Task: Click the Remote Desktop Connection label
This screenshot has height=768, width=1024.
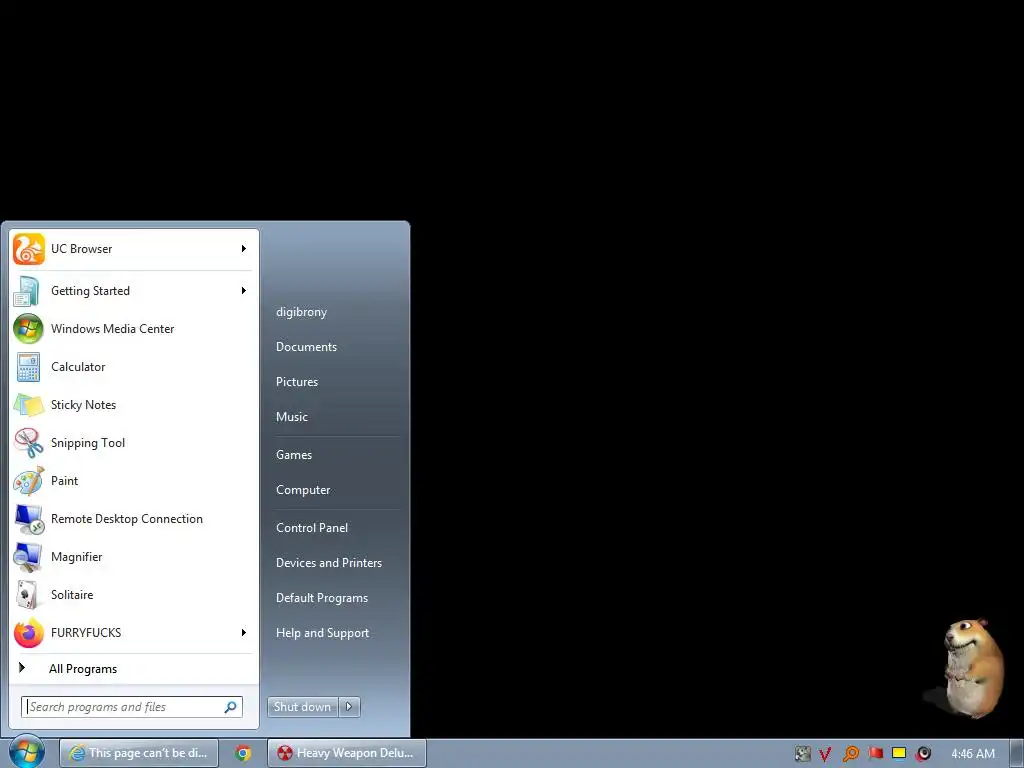Action: [x=127, y=519]
